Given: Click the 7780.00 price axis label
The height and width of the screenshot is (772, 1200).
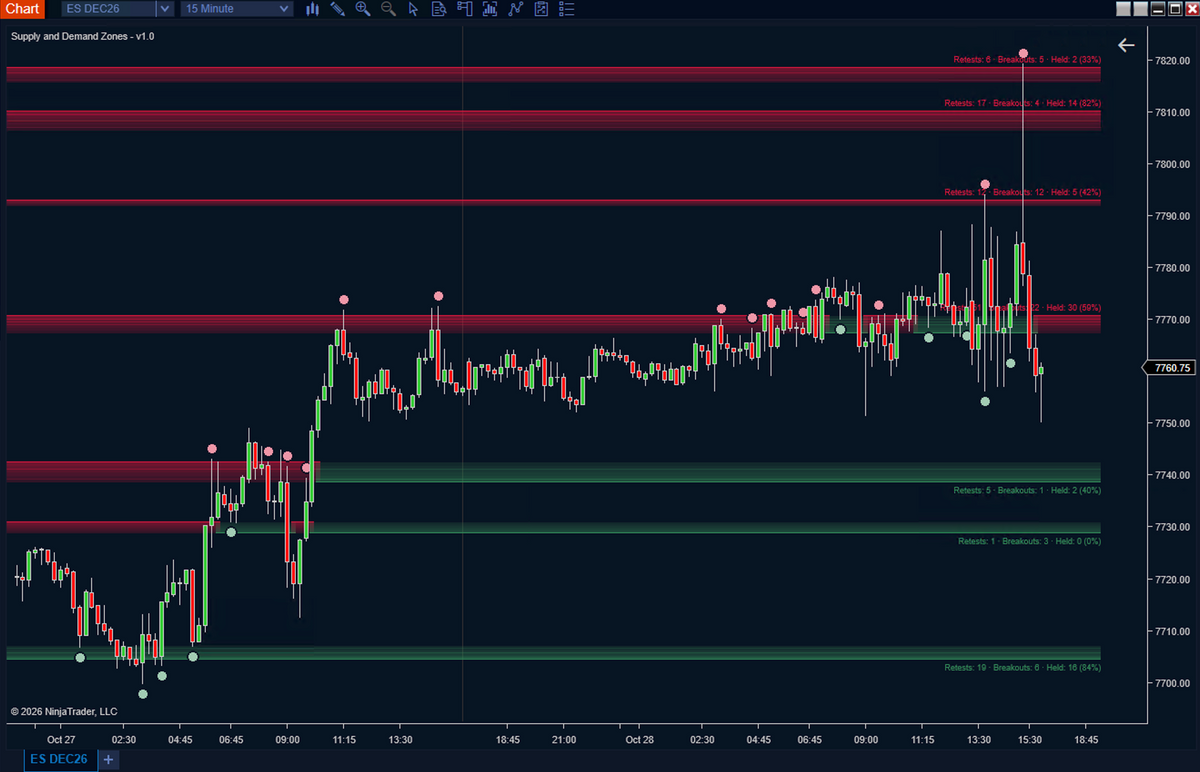Looking at the screenshot, I should point(1171,268).
